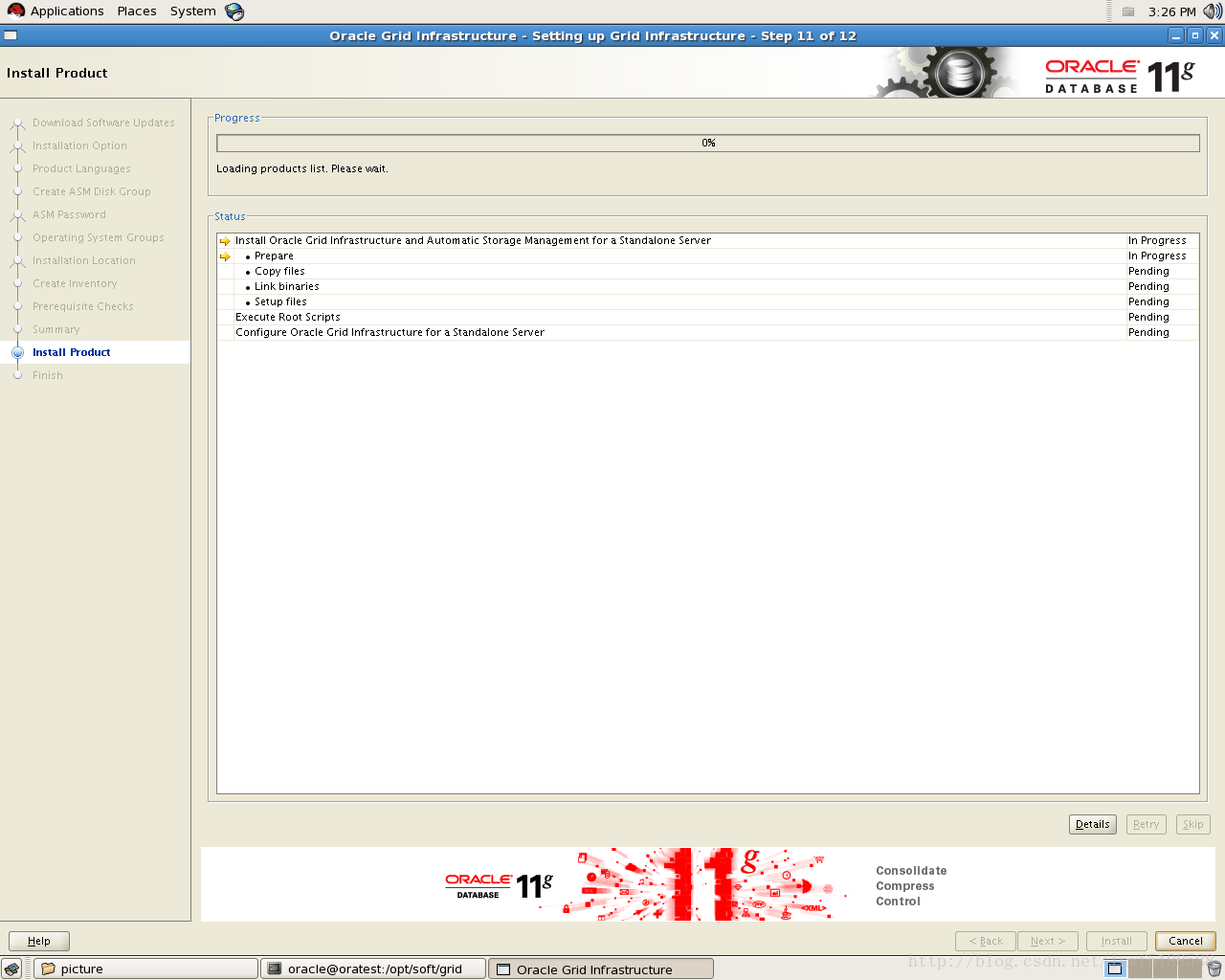Image resolution: width=1225 pixels, height=980 pixels.
Task: Minimize the Oracle Grid Infrastructure window
Action: point(1177,35)
